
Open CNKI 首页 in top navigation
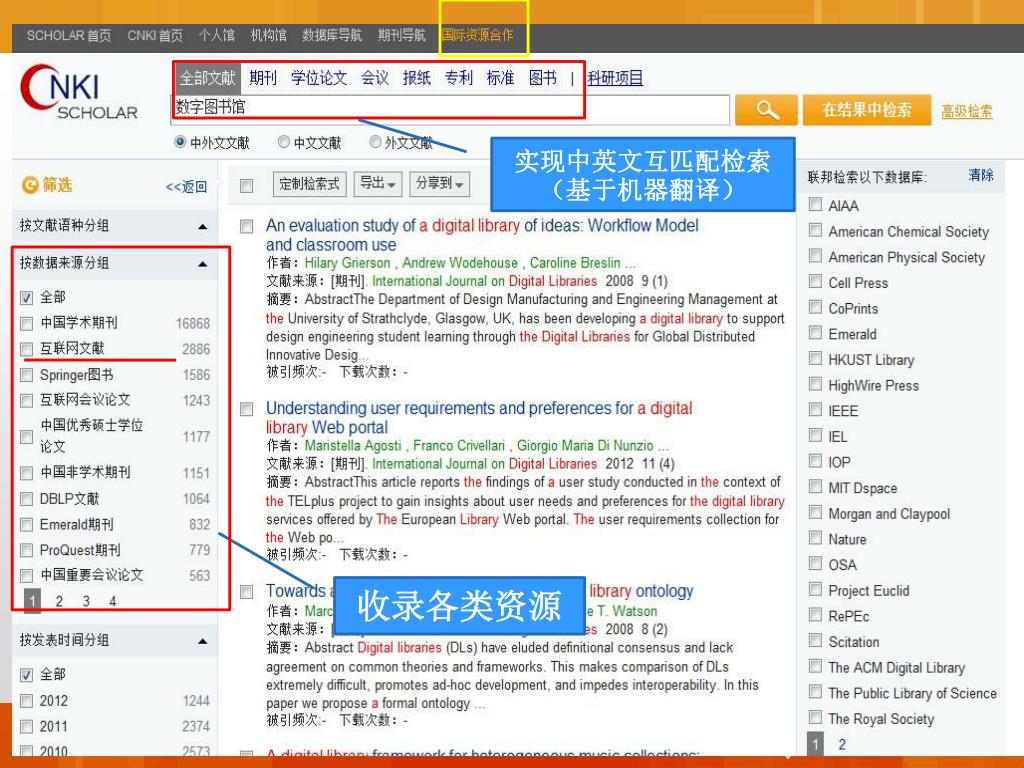[x=155, y=35]
